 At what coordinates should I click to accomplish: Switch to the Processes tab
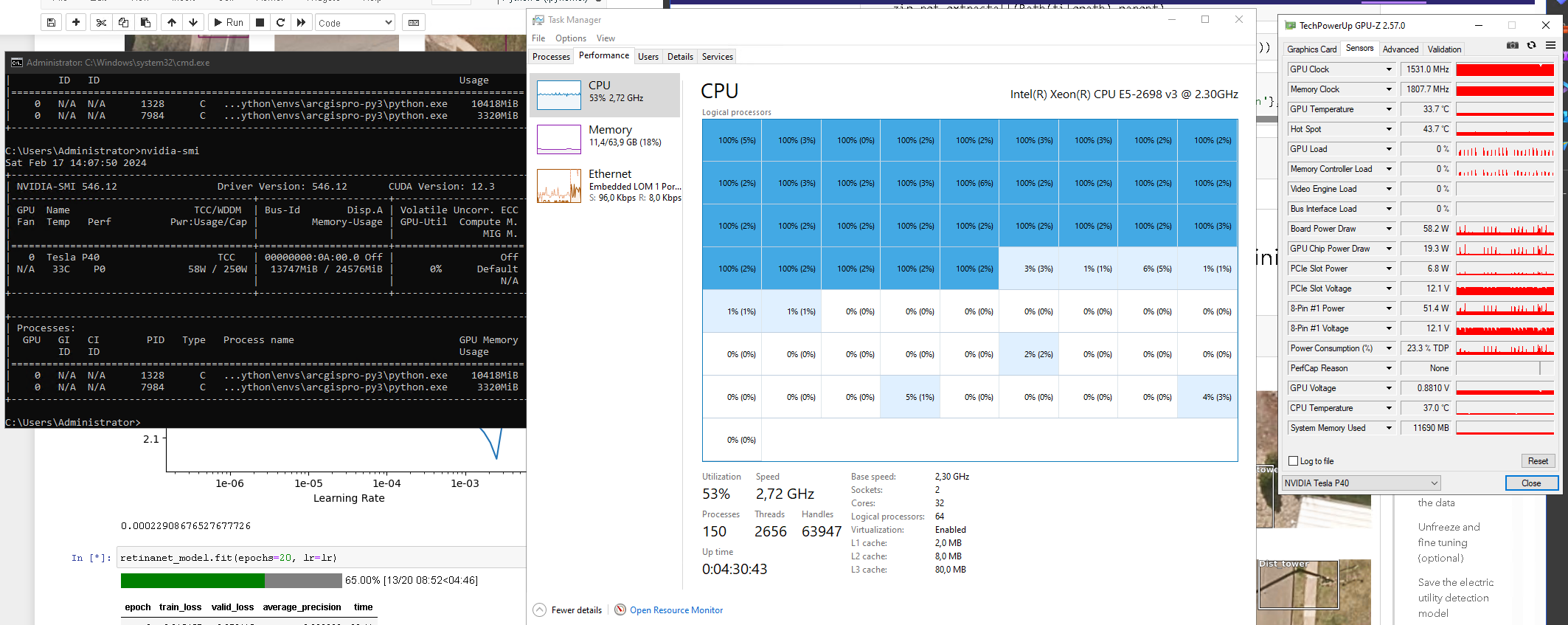[552, 57]
